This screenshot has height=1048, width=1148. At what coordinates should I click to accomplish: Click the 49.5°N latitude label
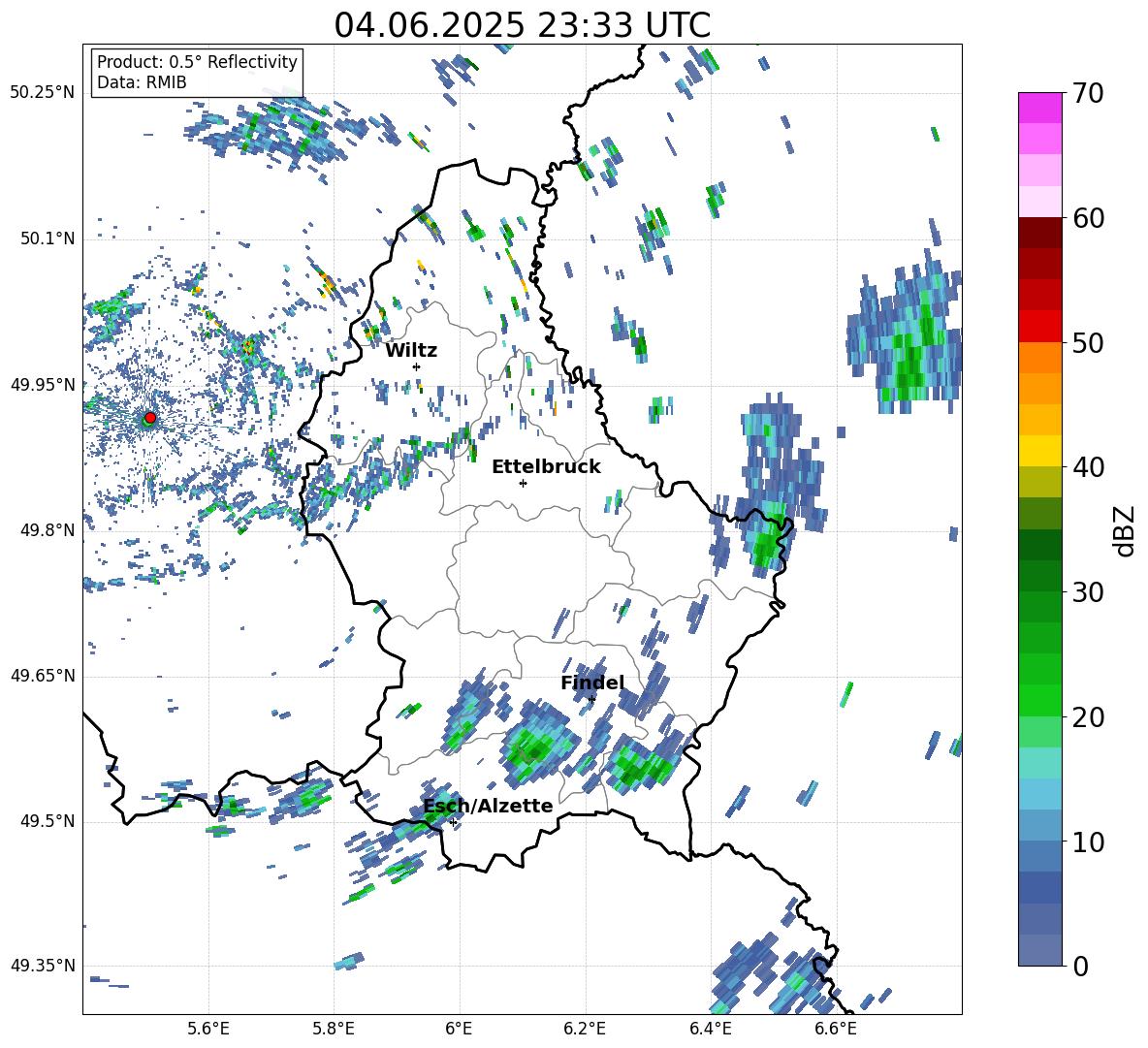pyautogui.click(x=47, y=821)
